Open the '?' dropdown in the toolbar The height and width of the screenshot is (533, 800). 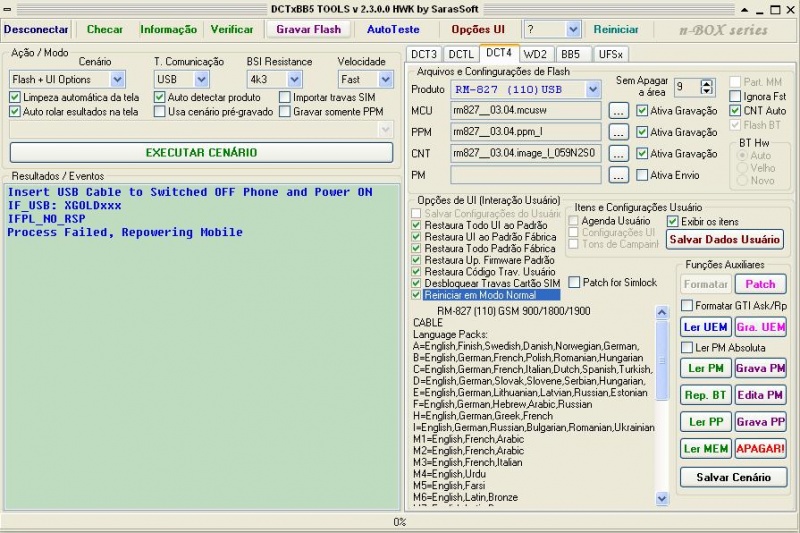click(x=573, y=30)
